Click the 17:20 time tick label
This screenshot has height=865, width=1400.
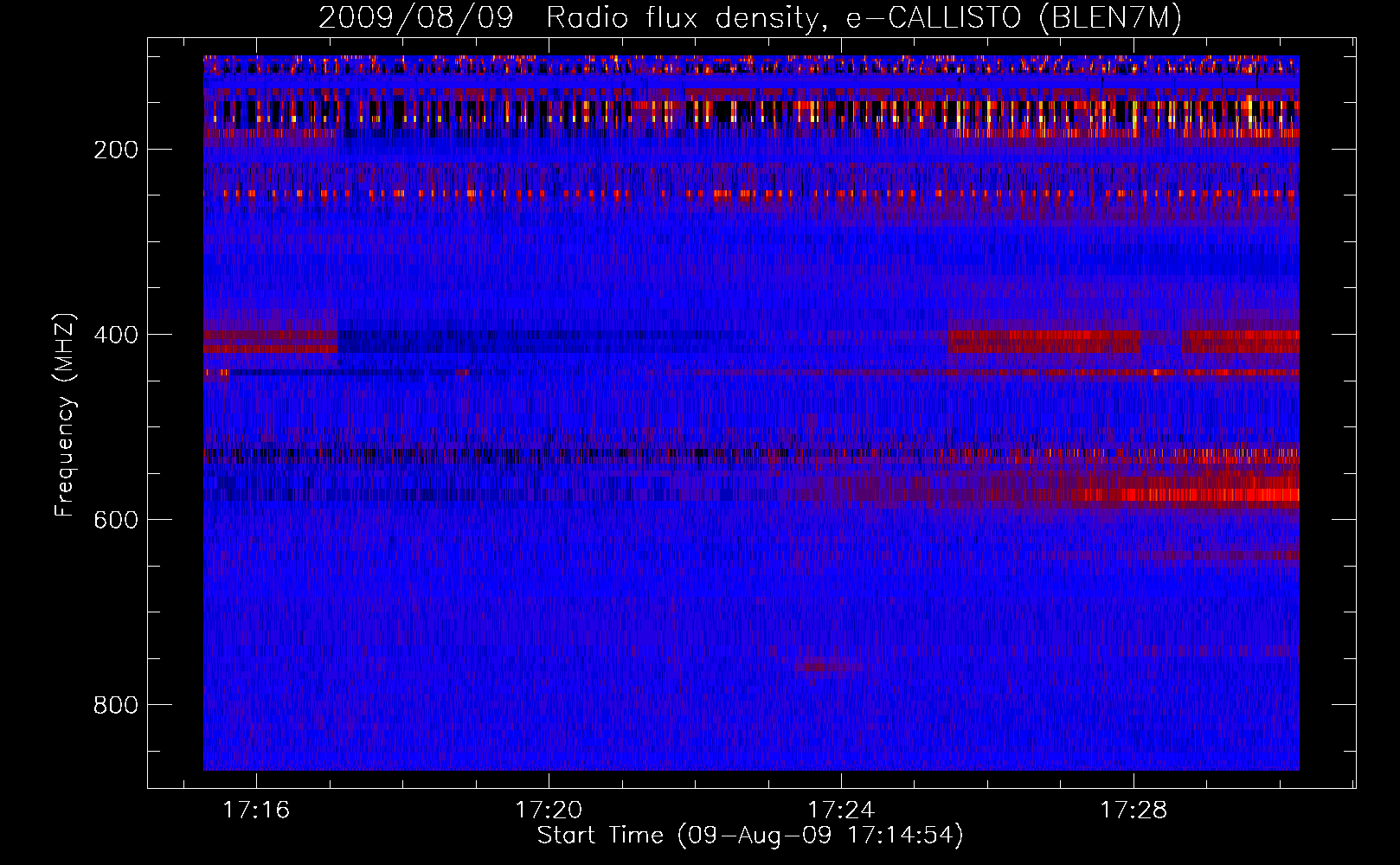pos(549,811)
